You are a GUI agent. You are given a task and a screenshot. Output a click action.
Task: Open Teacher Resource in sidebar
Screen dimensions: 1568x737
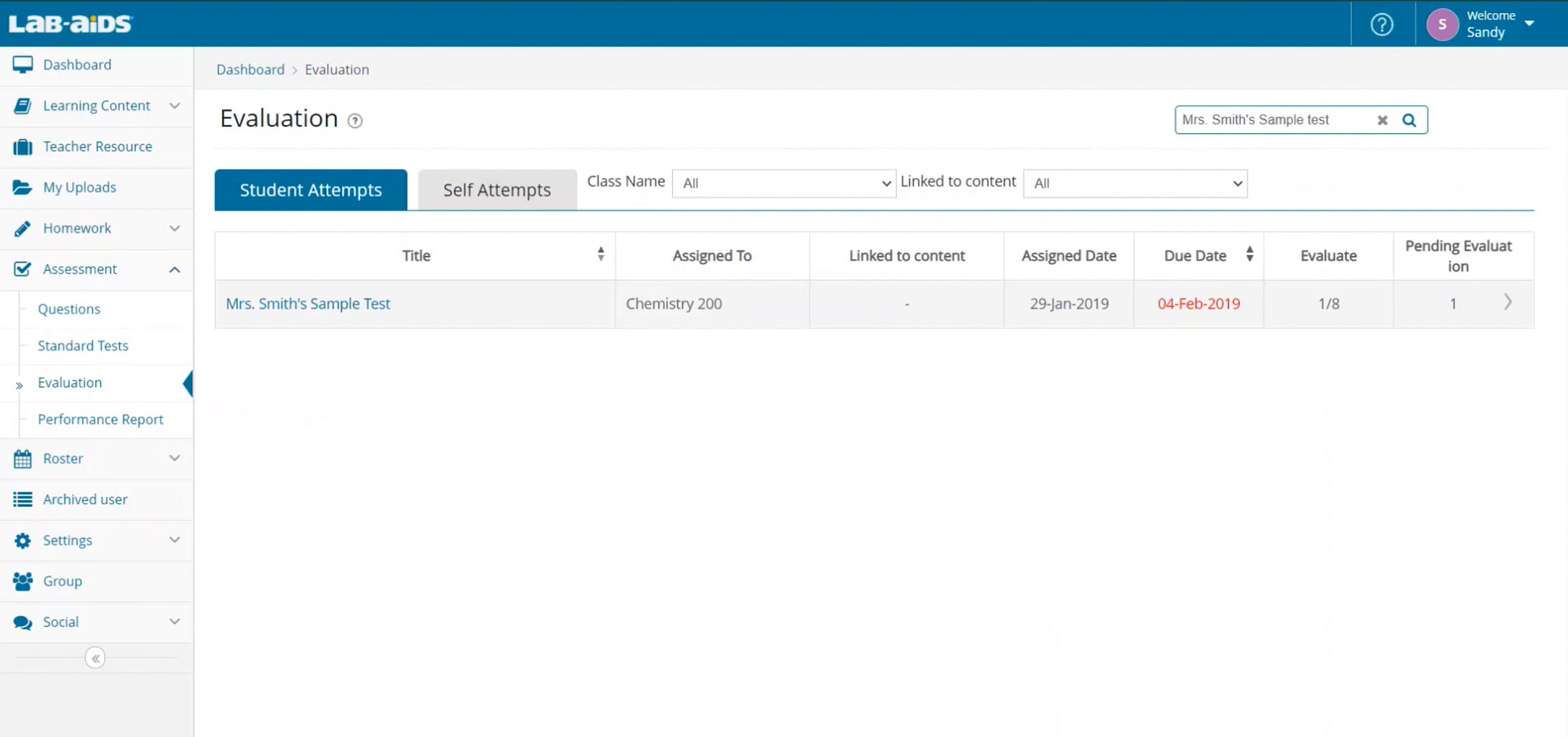tap(97, 146)
